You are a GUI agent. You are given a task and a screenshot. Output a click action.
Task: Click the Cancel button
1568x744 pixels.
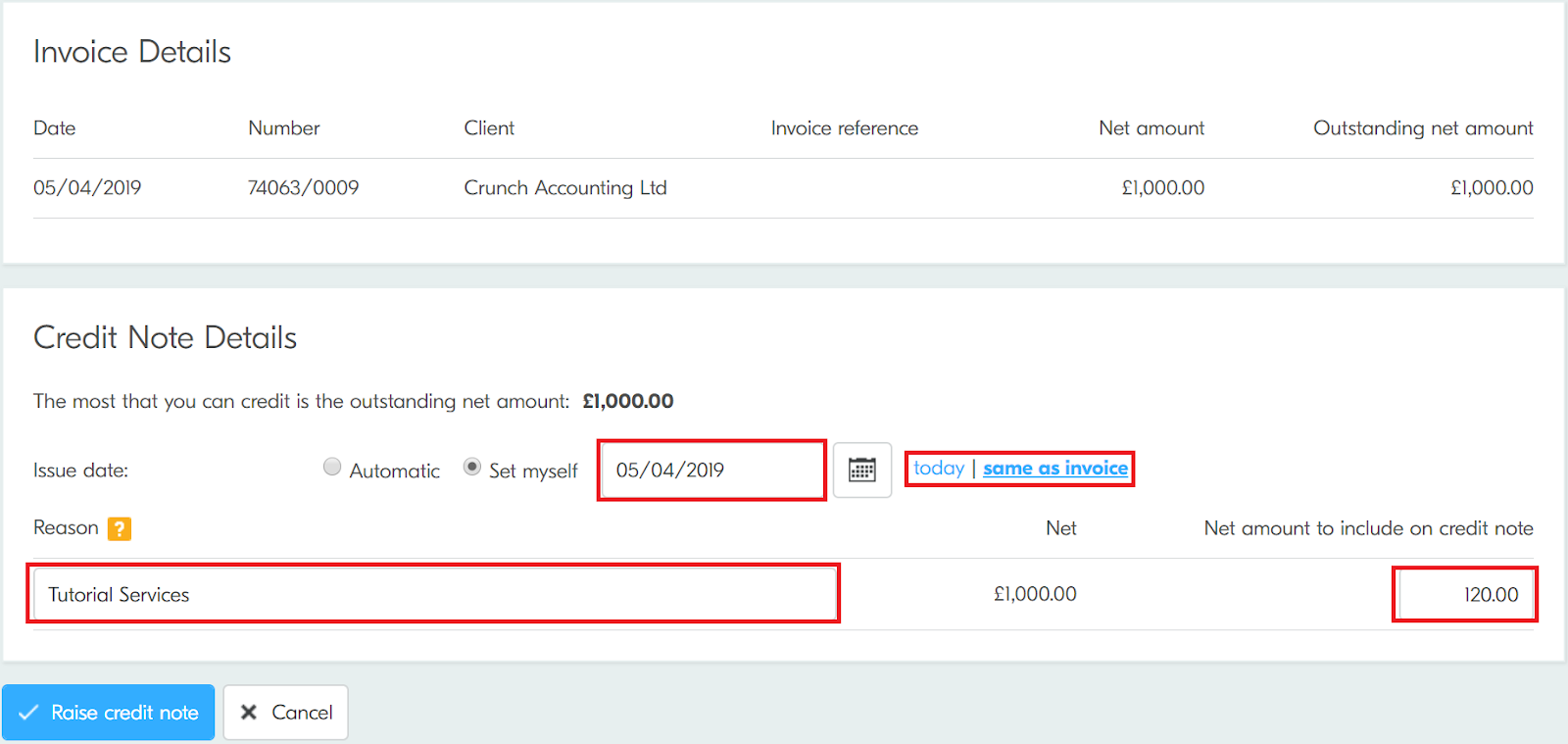286,713
